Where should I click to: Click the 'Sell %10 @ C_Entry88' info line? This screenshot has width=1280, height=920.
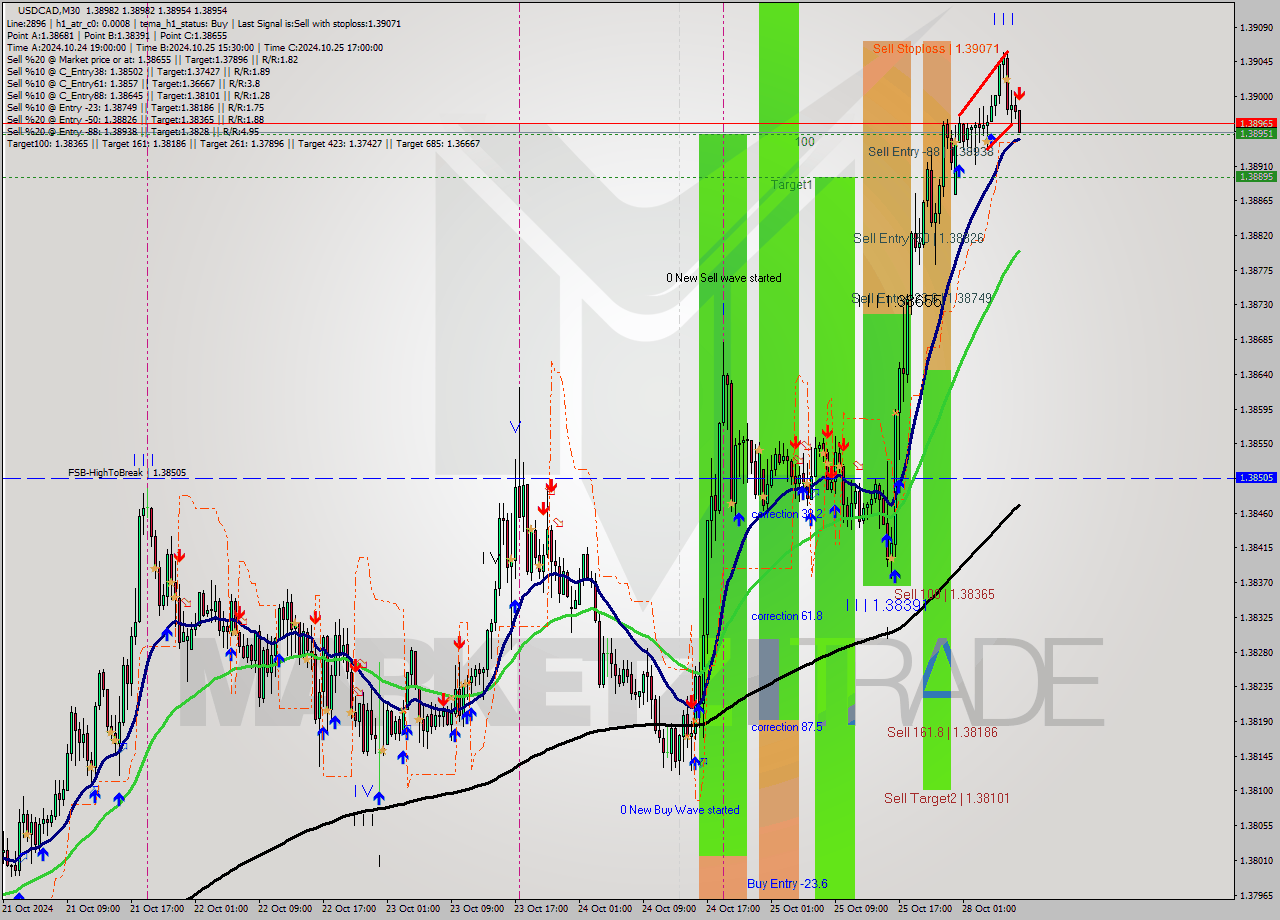point(138,95)
